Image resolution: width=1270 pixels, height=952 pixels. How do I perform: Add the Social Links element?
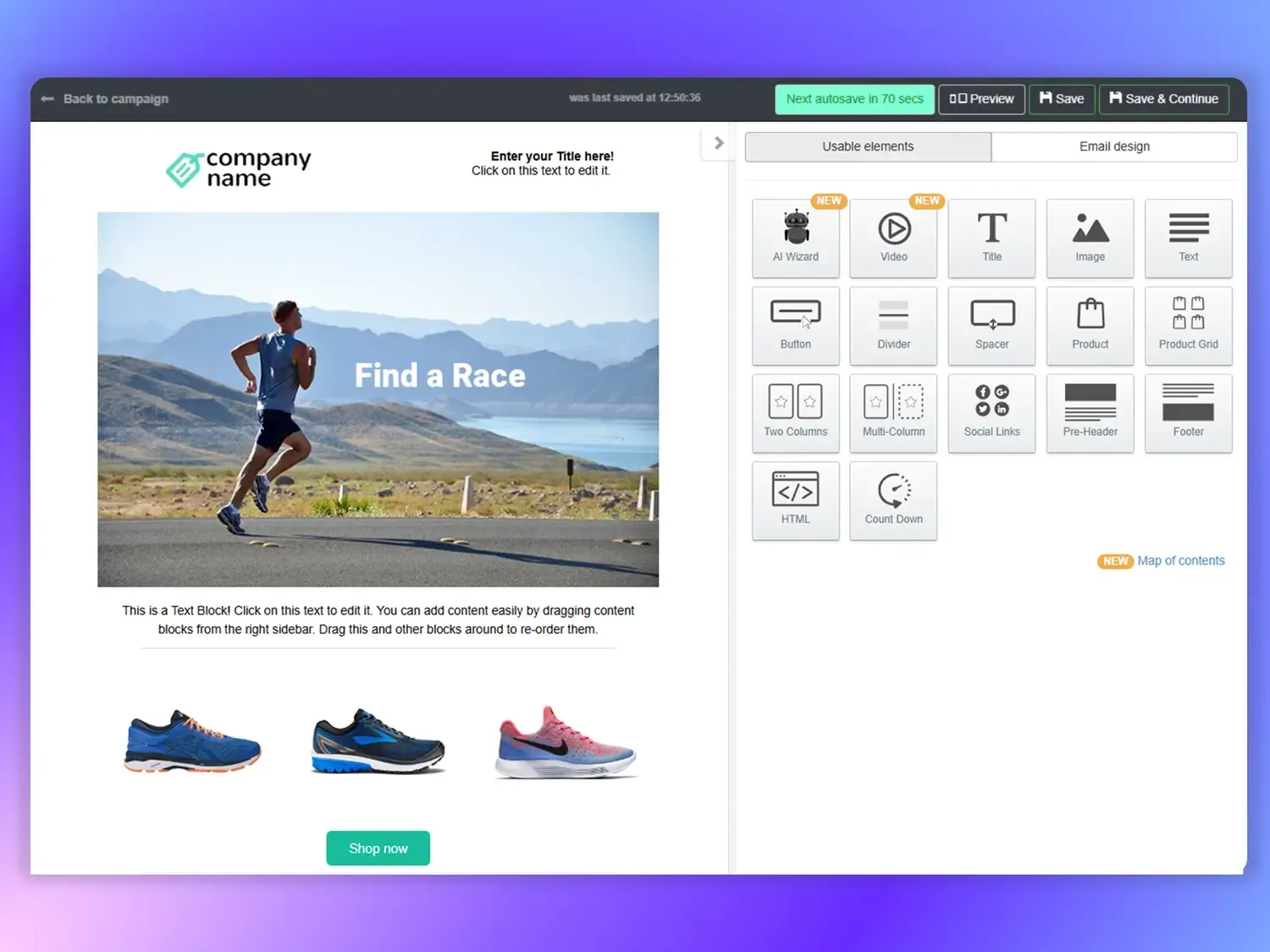[x=991, y=413]
